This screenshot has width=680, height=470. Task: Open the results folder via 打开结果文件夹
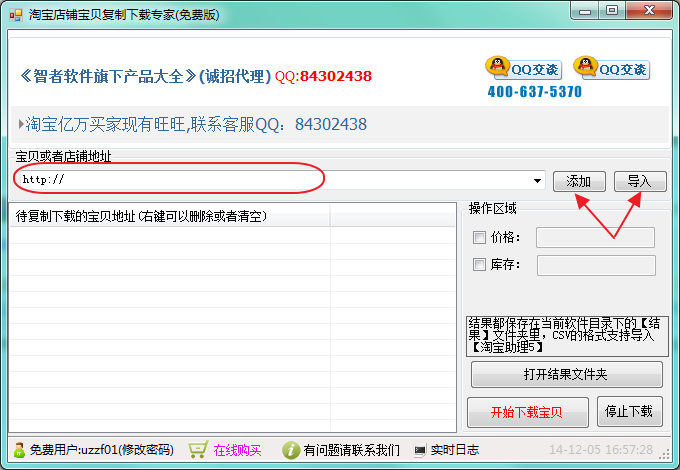[566, 374]
